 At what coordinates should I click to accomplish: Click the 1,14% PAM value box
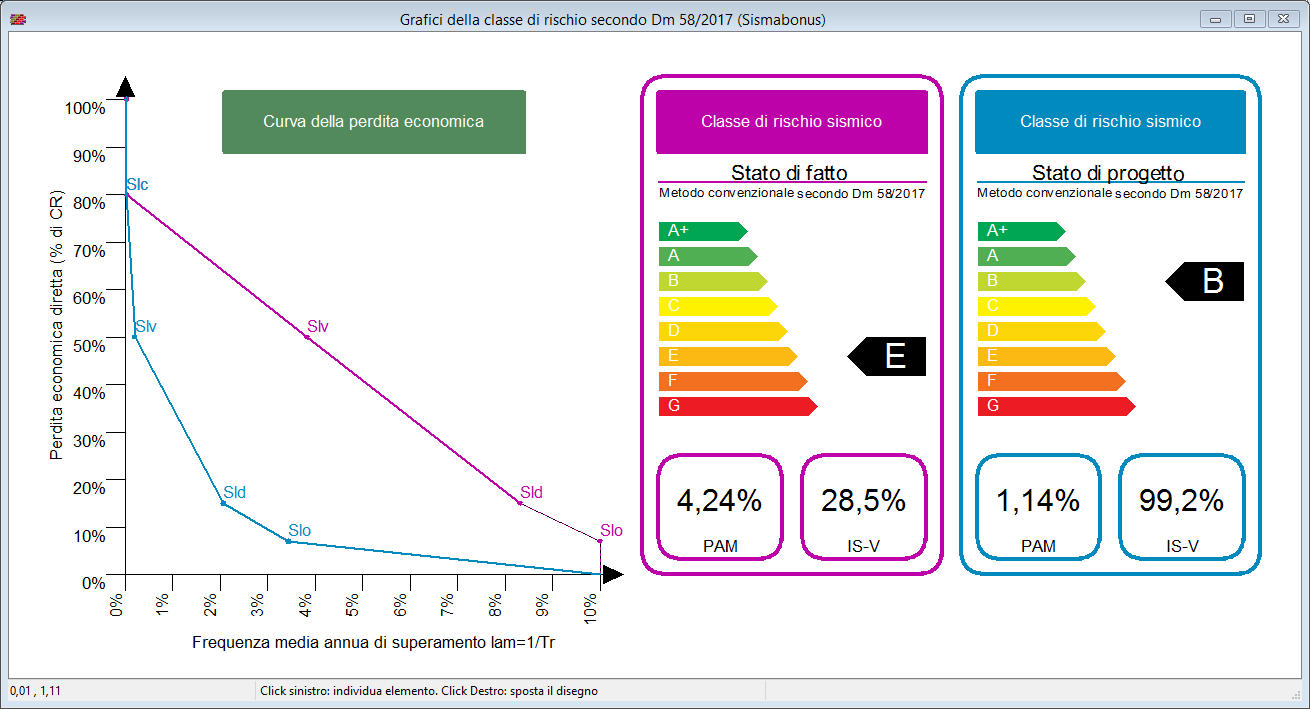[x=1038, y=507]
